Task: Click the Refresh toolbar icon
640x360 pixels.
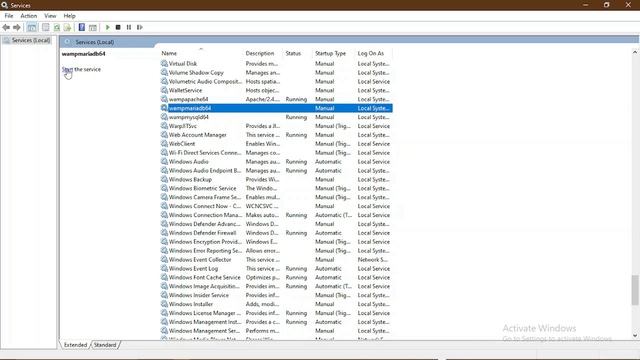Action: 57,27
